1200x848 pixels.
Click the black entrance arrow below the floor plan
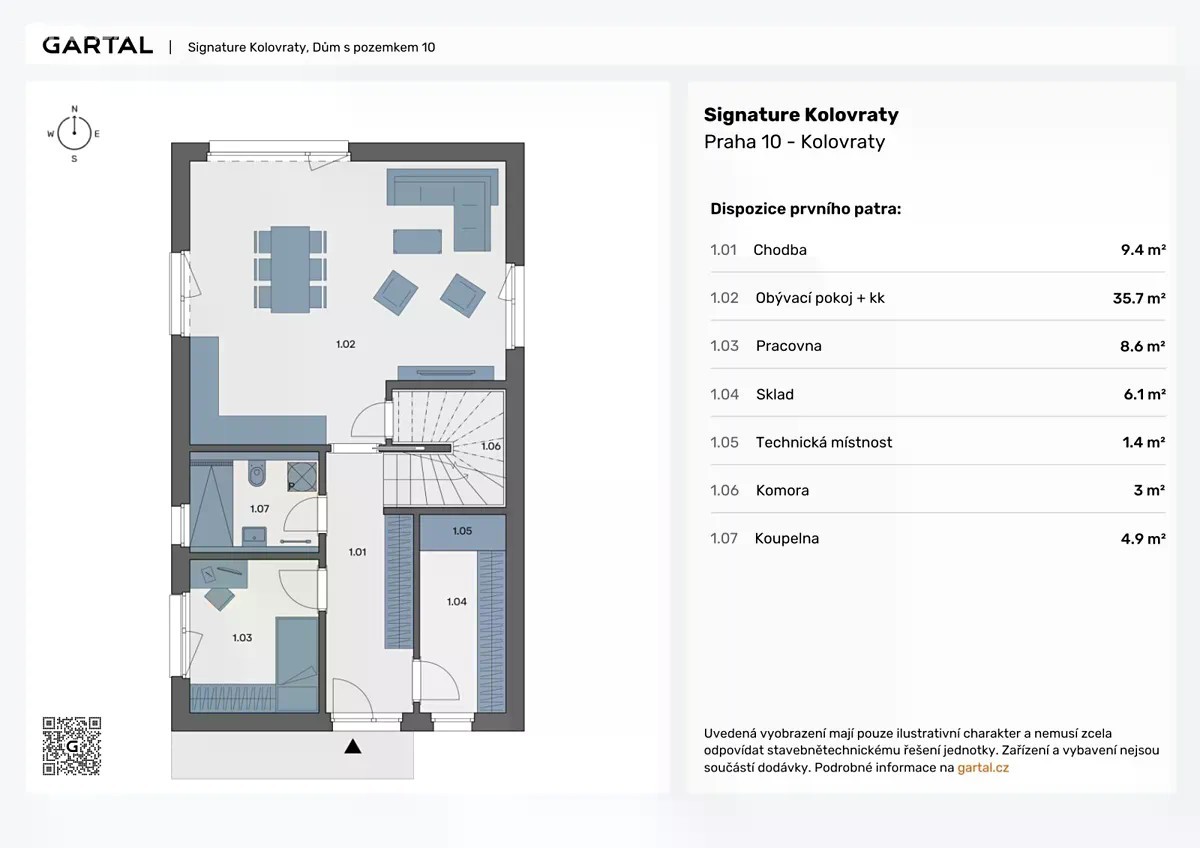coord(352,746)
